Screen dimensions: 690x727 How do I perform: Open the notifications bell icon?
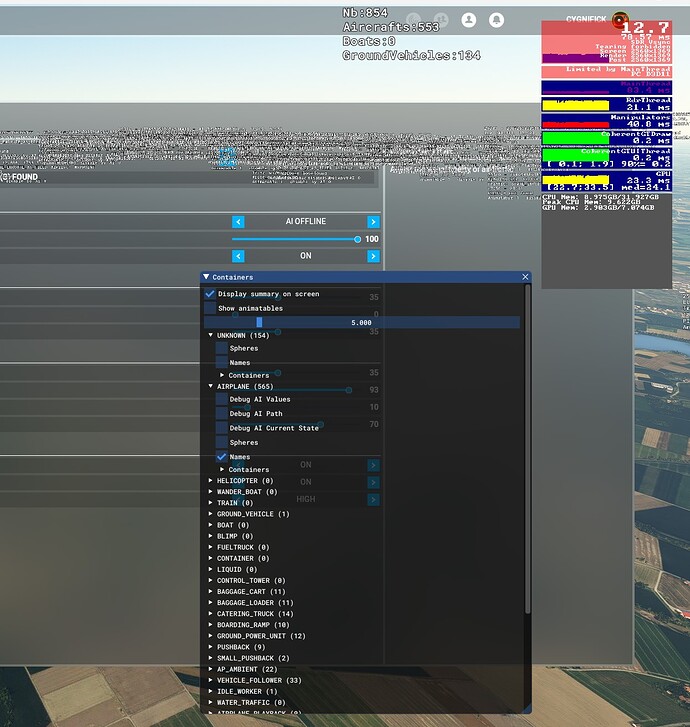pyautogui.click(x=496, y=20)
